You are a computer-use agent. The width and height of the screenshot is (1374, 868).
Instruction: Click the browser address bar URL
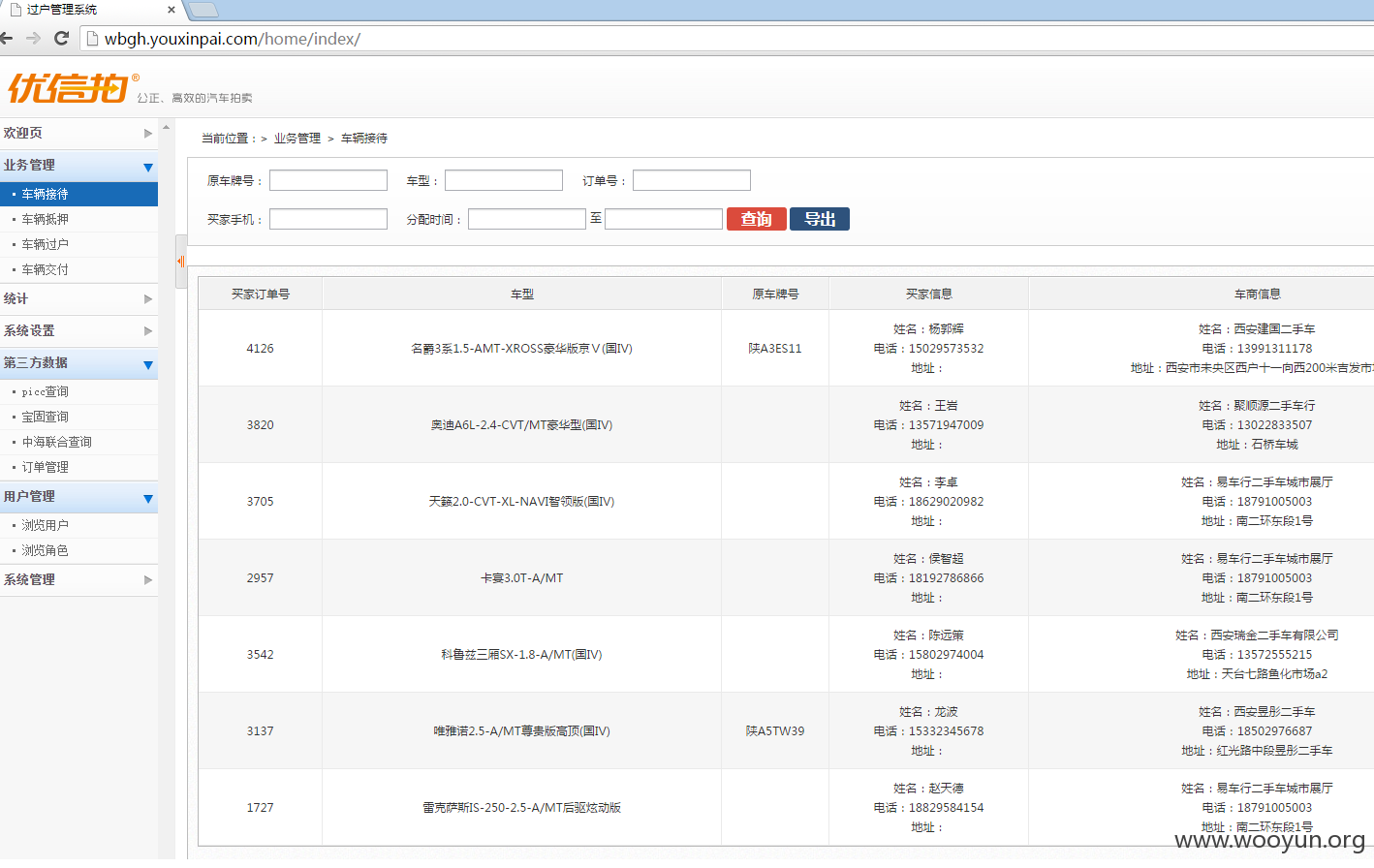(x=233, y=39)
